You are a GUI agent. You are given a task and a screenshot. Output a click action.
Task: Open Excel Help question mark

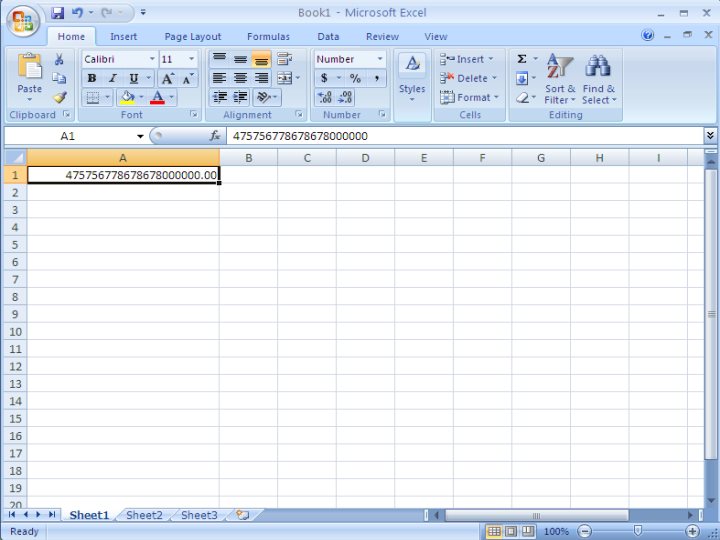pos(647,35)
